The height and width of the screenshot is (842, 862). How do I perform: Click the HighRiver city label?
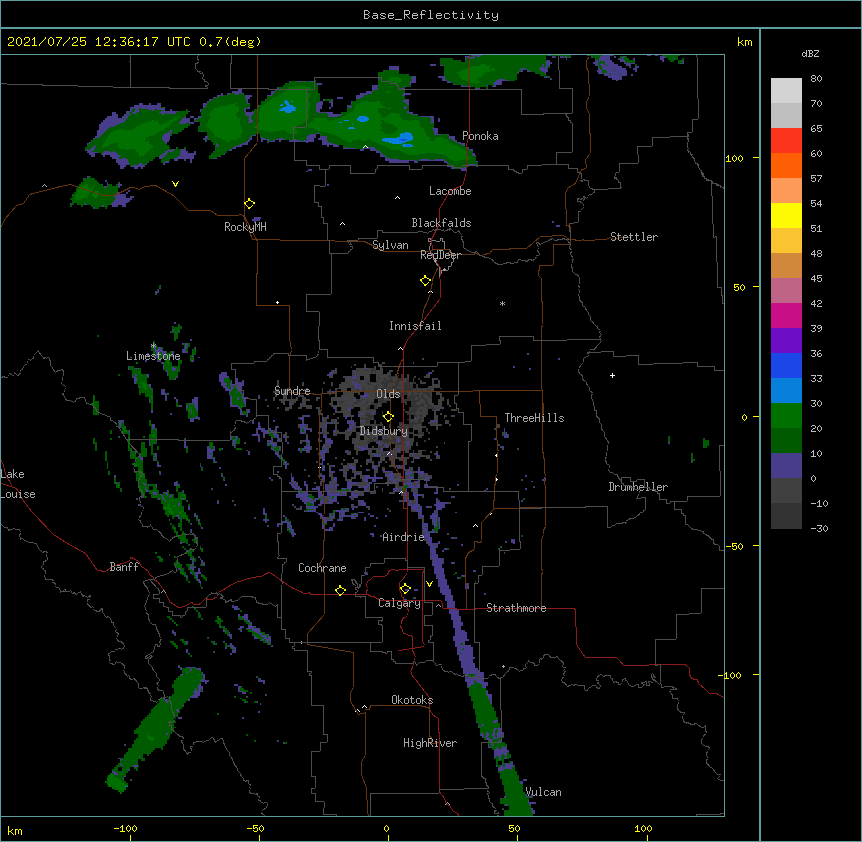click(430, 743)
